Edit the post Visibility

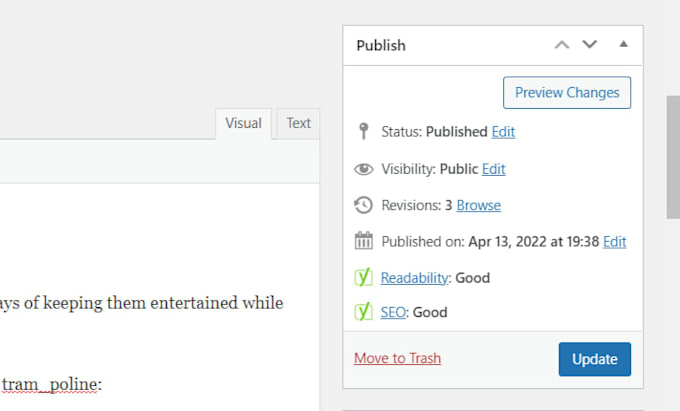click(494, 169)
